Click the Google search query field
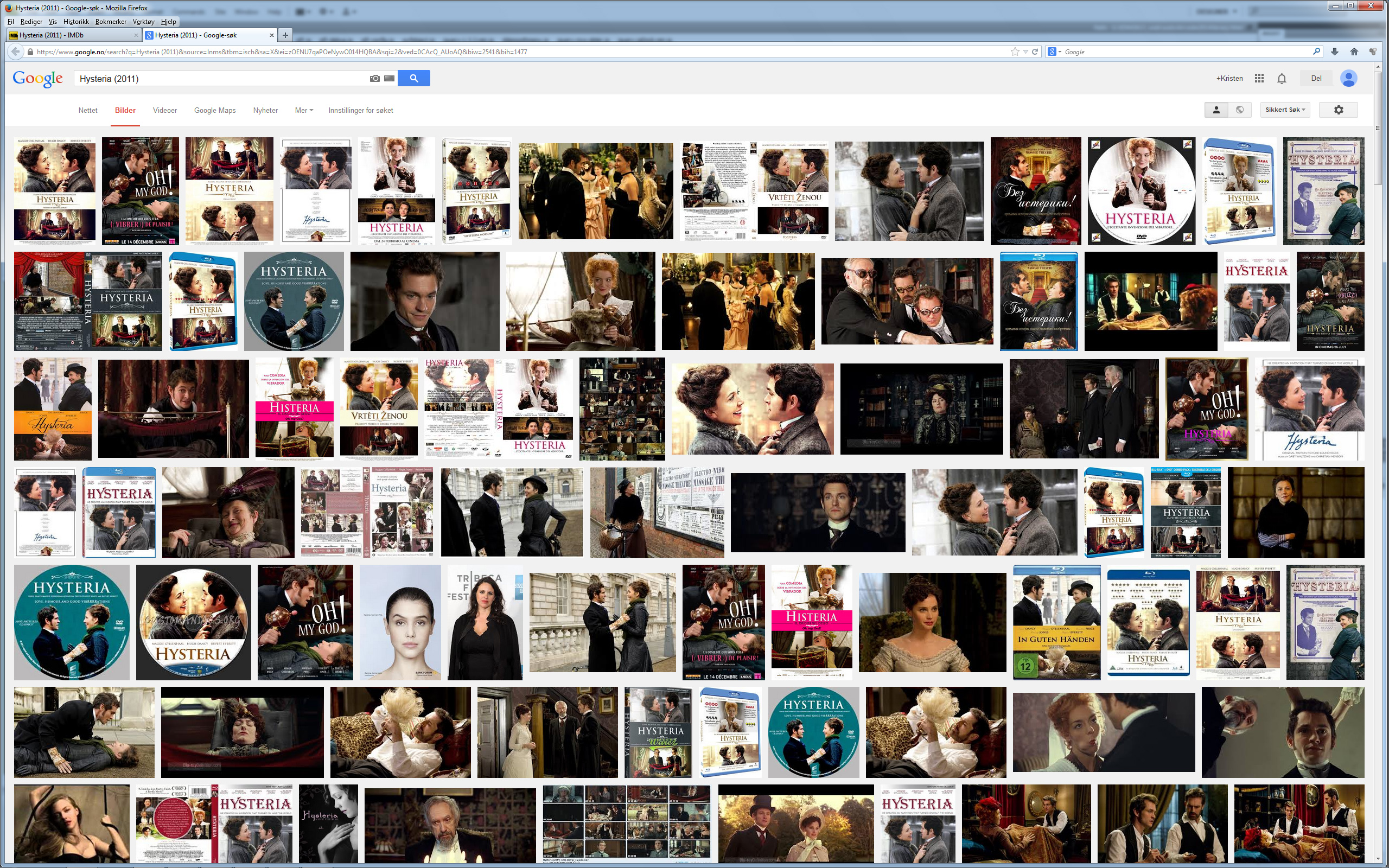Viewport: 1389px width, 868px height. coord(221,79)
